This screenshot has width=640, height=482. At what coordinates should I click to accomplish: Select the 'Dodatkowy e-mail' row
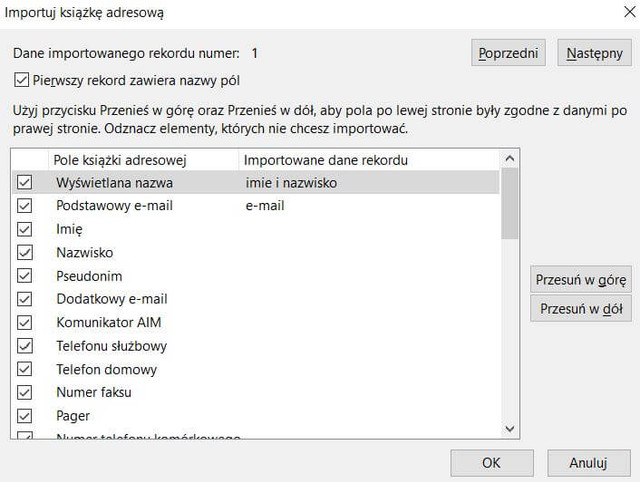(256, 299)
